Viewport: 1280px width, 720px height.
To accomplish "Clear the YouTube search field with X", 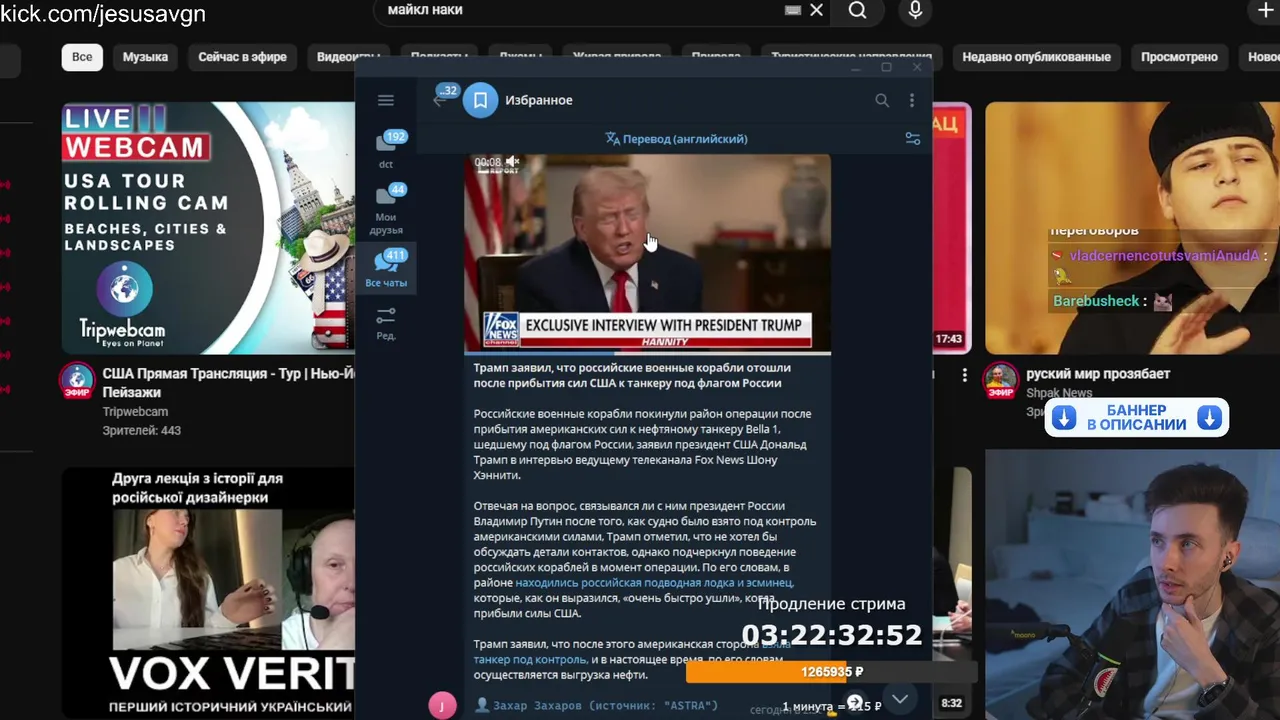I will click(x=816, y=10).
